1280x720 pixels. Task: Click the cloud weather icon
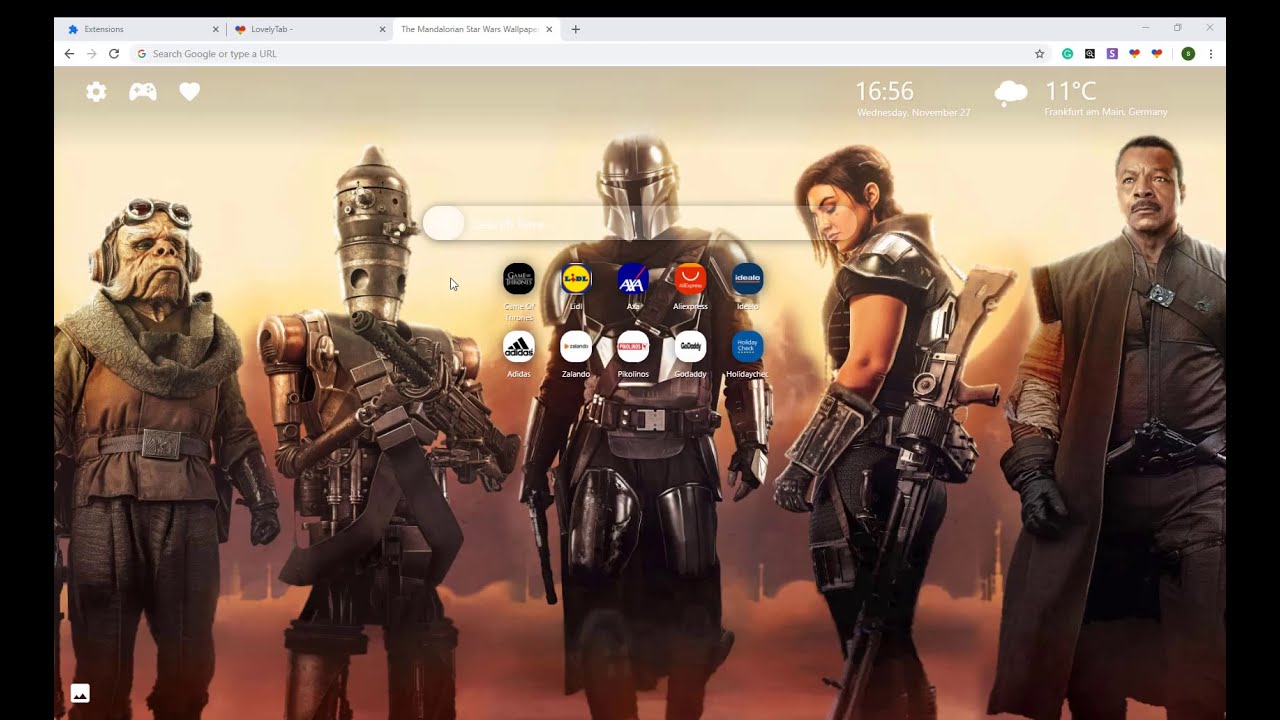click(1011, 94)
